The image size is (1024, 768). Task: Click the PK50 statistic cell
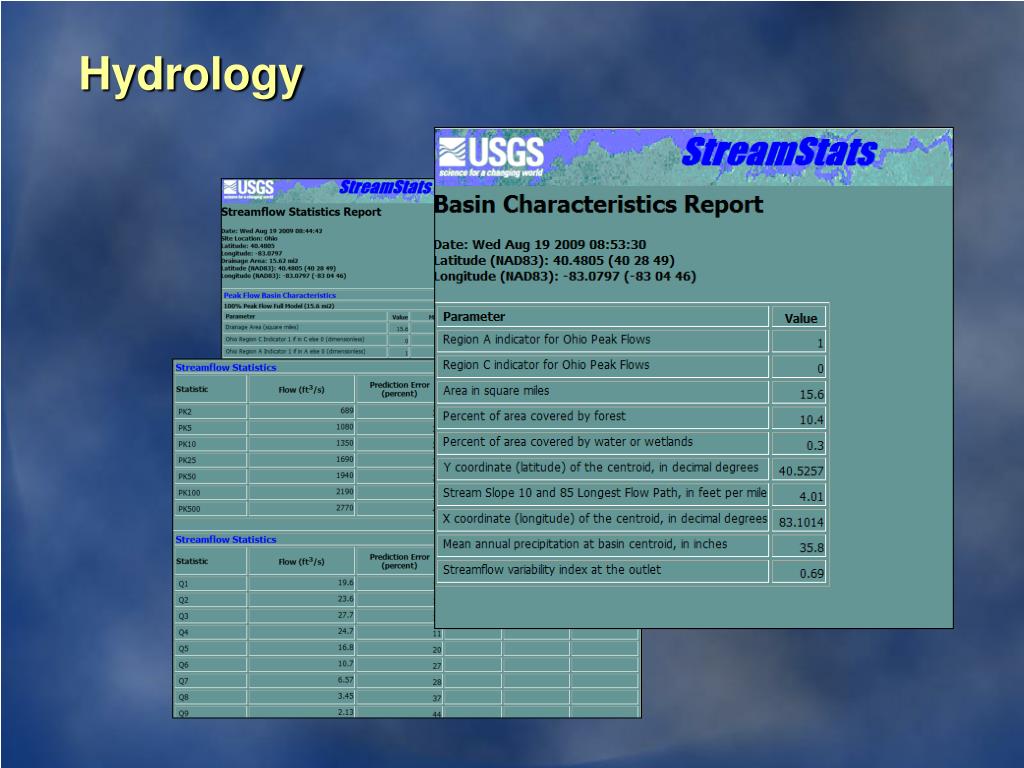[x=210, y=477]
